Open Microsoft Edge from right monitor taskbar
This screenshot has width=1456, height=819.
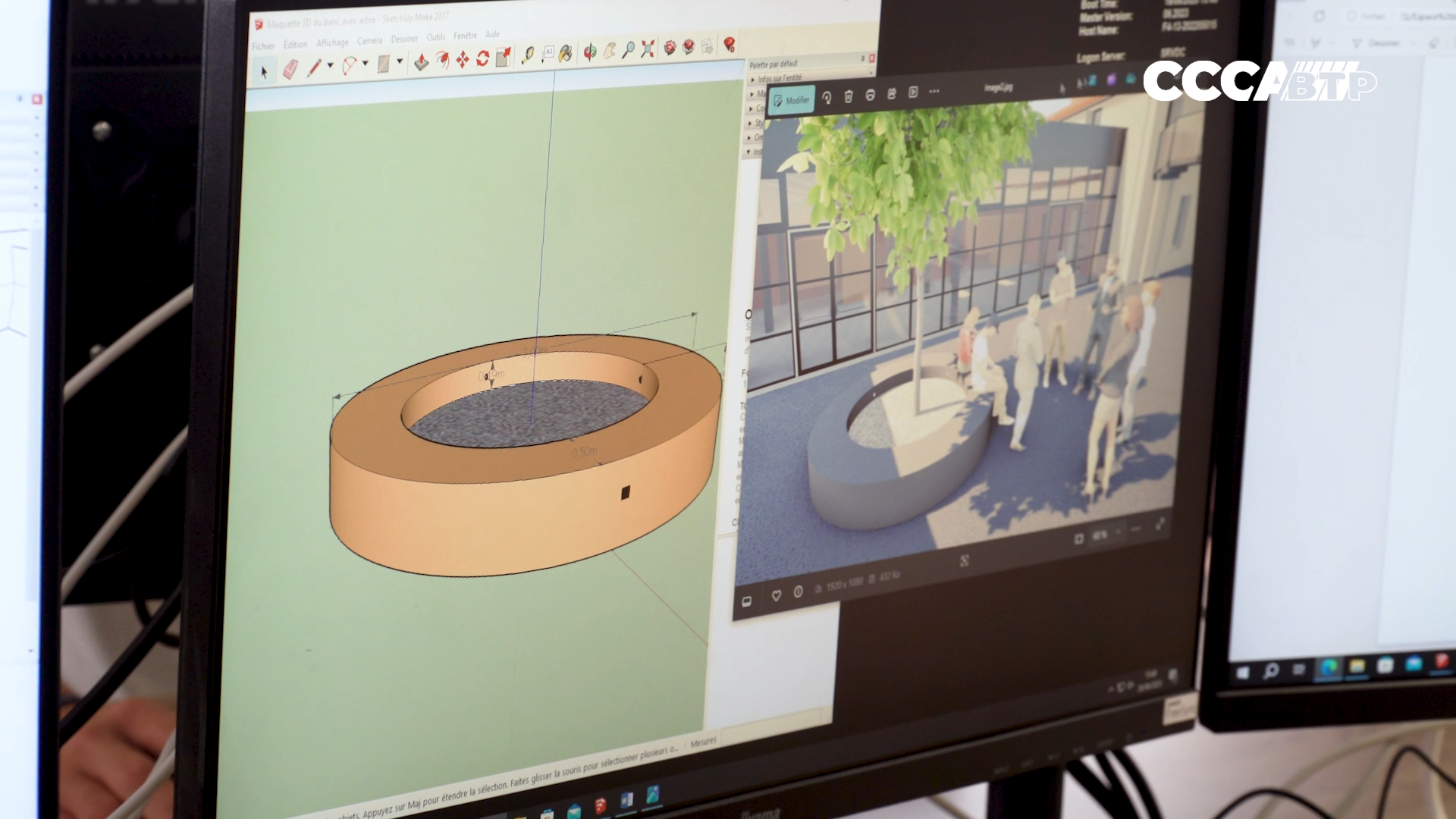[1329, 667]
